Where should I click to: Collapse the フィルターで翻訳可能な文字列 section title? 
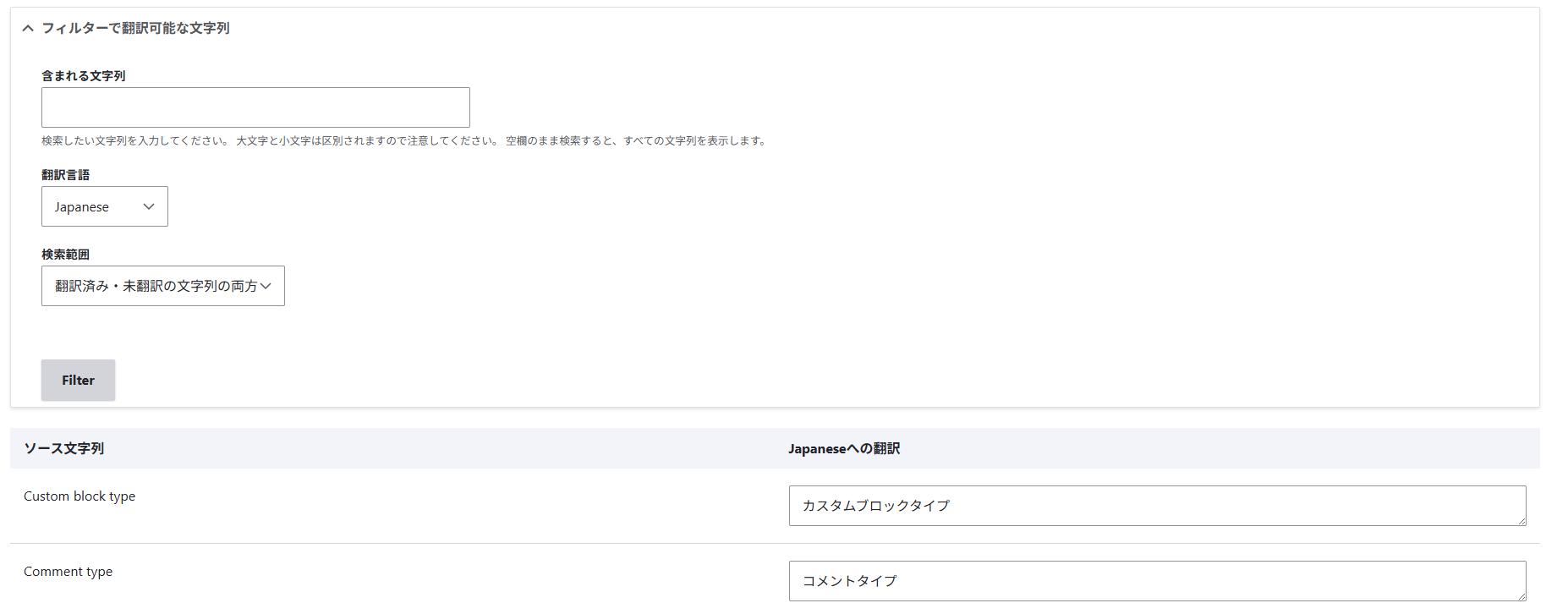(135, 28)
